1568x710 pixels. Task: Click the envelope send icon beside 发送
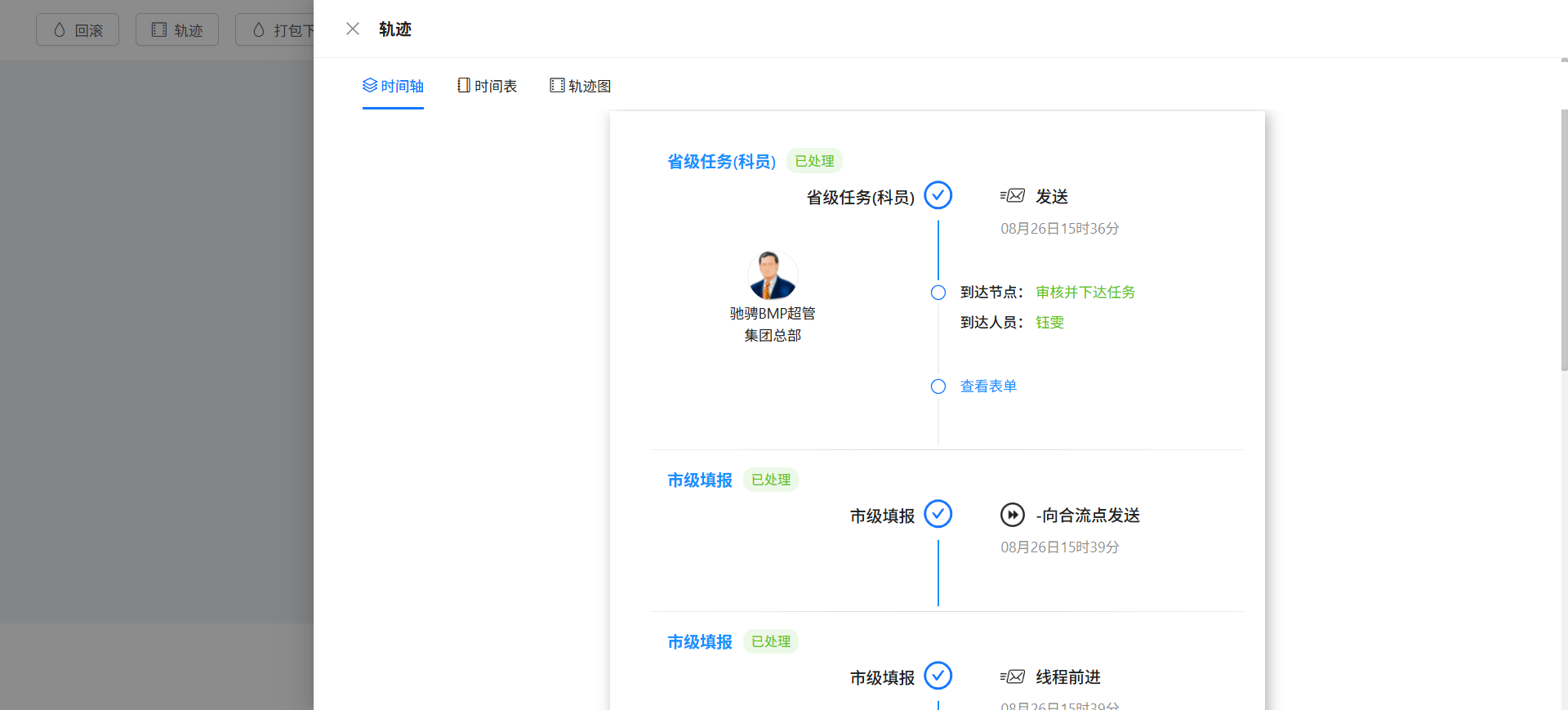(1013, 195)
